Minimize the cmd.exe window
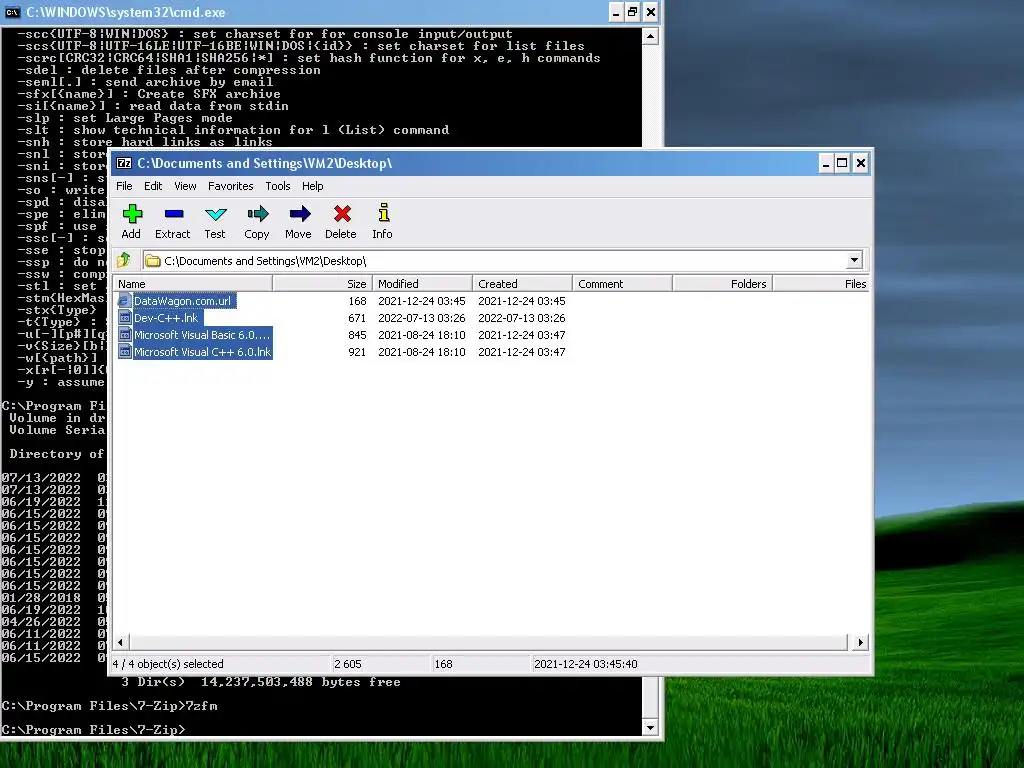1024x768 pixels. click(616, 12)
